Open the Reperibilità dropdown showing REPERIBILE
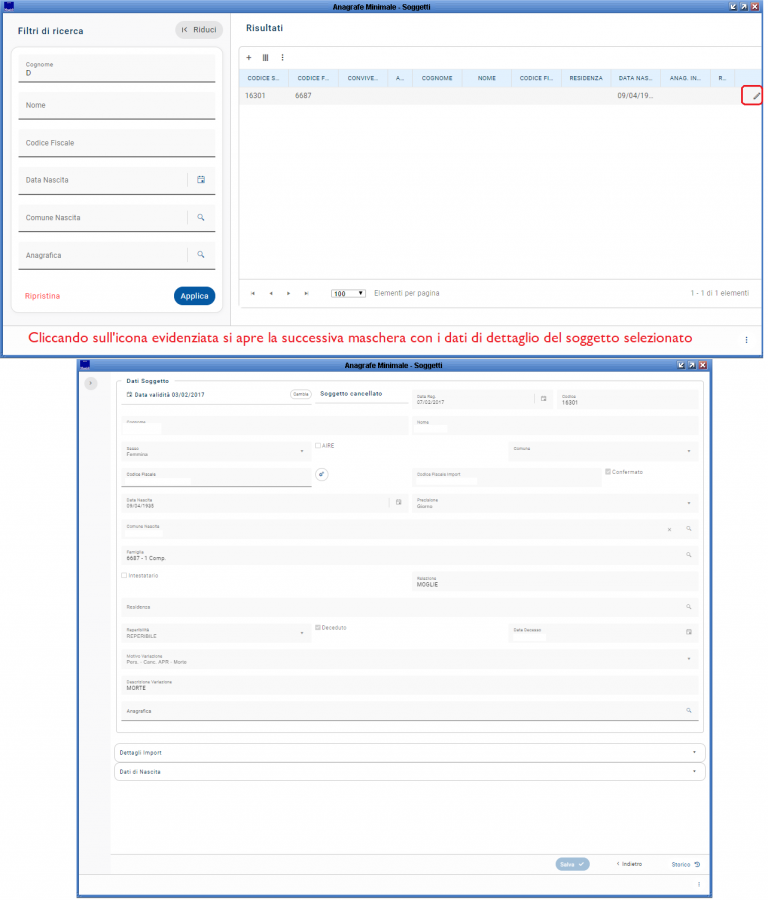Viewport: 768px width, 900px height. coord(217,635)
